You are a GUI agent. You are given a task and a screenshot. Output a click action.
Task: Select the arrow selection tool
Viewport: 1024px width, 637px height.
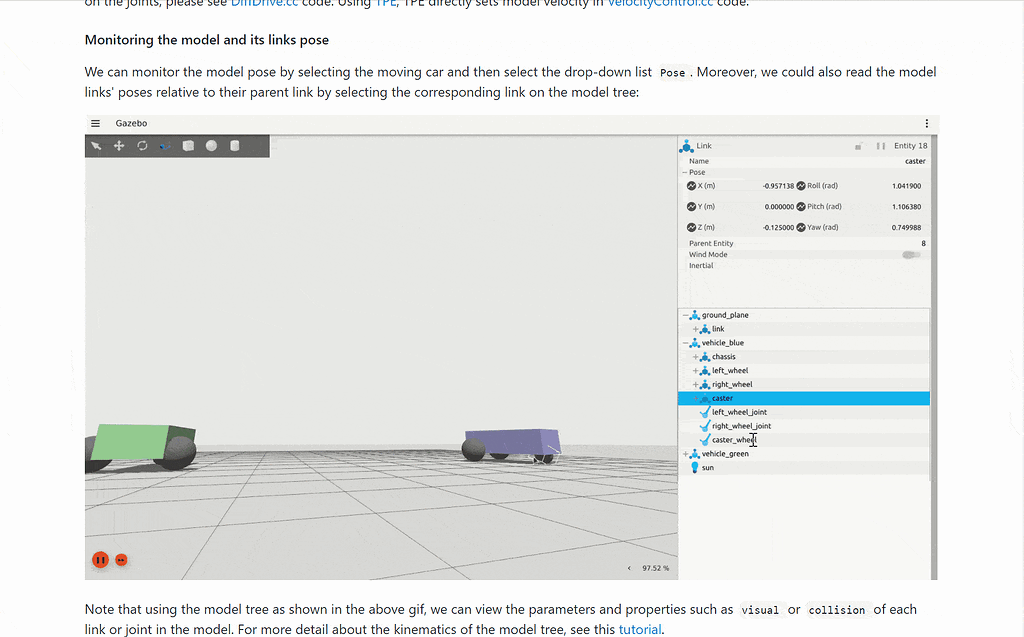[x=96, y=146]
